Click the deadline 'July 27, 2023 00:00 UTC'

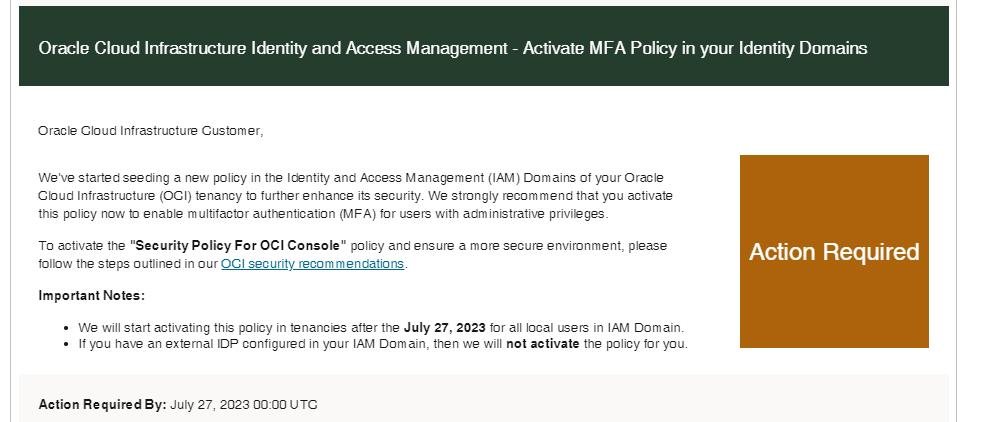(x=243, y=405)
